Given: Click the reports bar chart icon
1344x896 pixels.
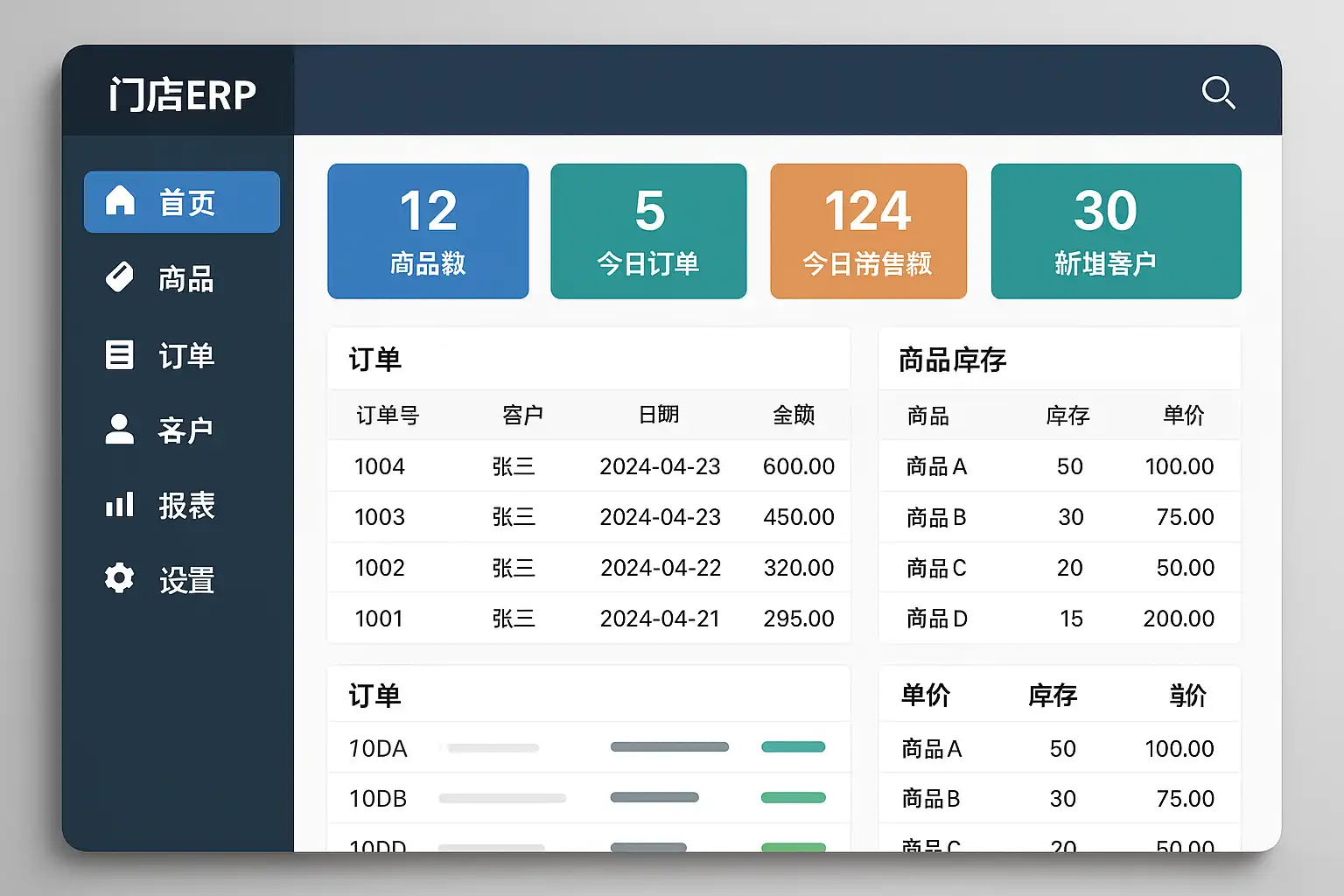Looking at the screenshot, I should click(x=120, y=505).
